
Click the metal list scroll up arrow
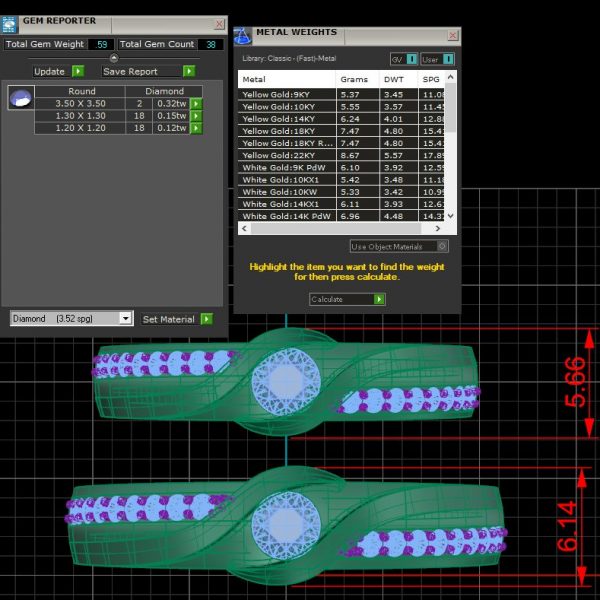click(450, 77)
